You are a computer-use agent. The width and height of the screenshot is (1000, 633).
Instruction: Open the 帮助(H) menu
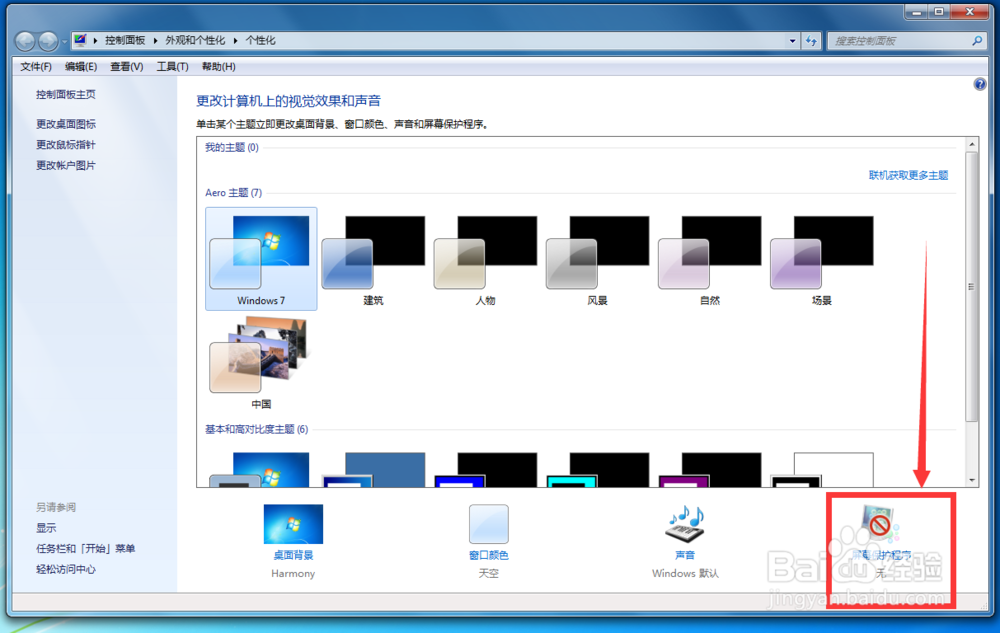[219, 66]
